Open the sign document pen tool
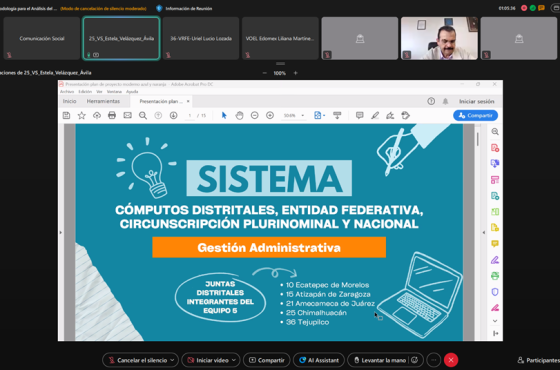The image size is (560, 370). 390,115
